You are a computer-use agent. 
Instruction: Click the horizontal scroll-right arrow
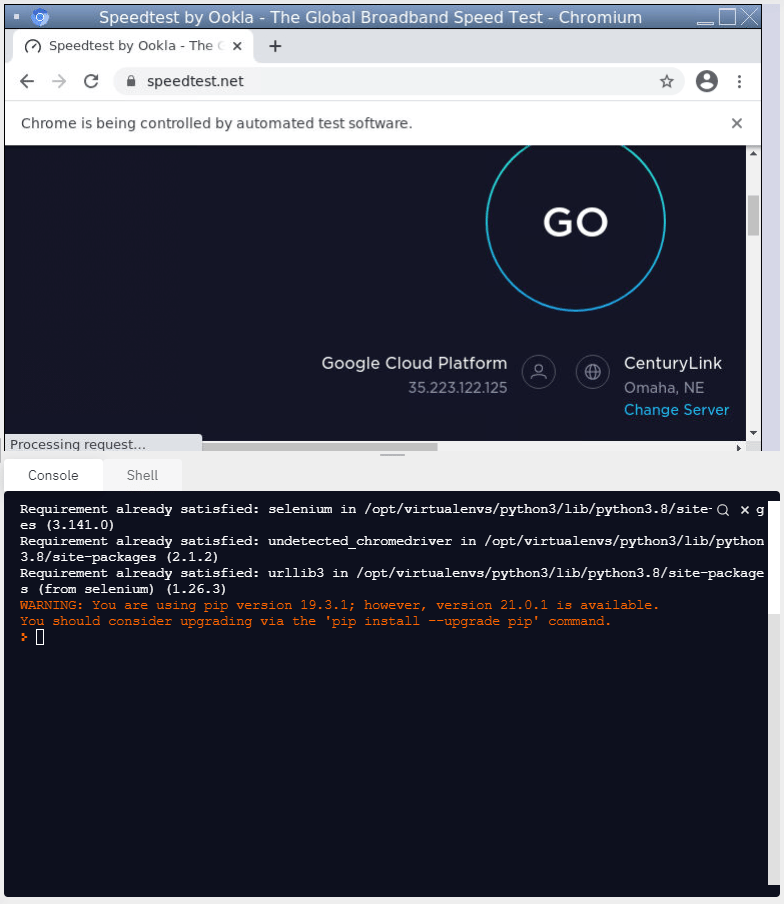click(739, 447)
